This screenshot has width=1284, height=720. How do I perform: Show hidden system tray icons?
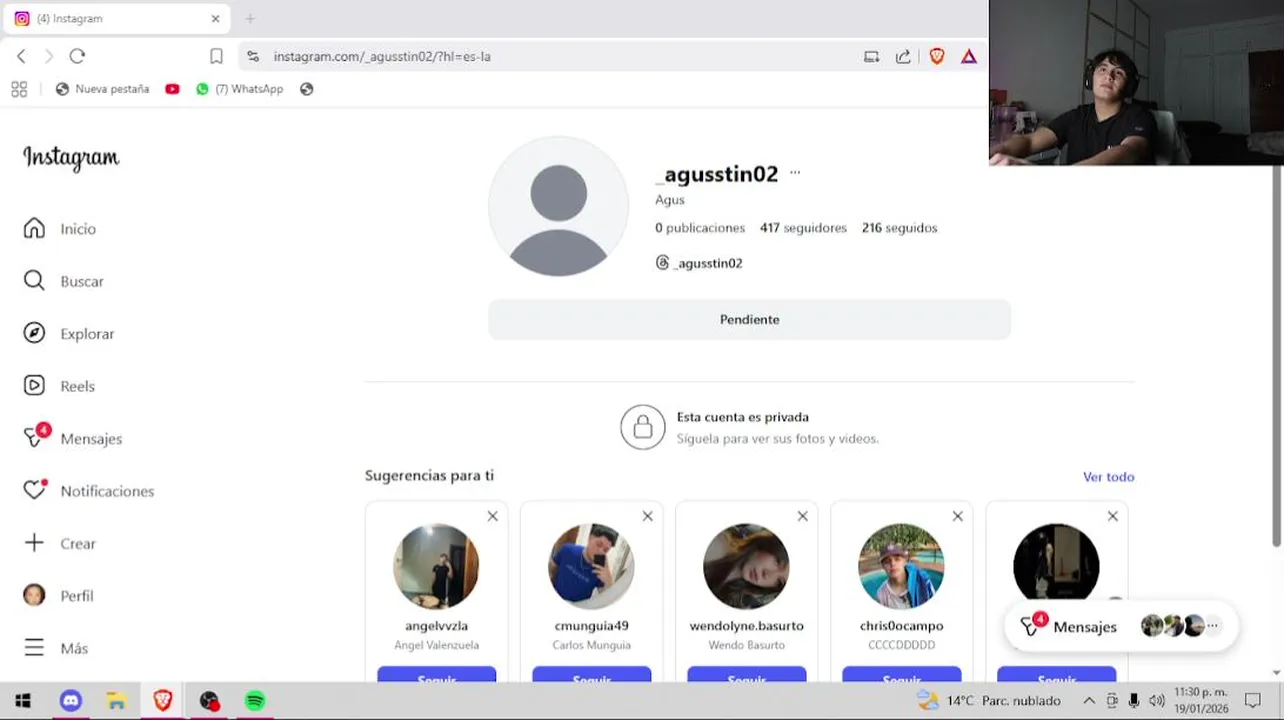point(1089,701)
